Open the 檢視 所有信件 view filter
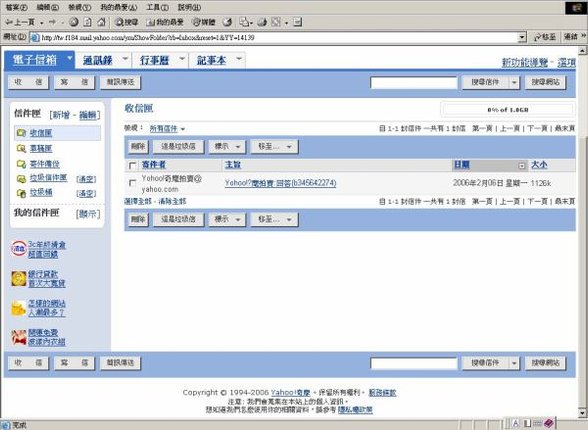Screen dimensions: 588x430 pyautogui.click(x=167, y=129)
